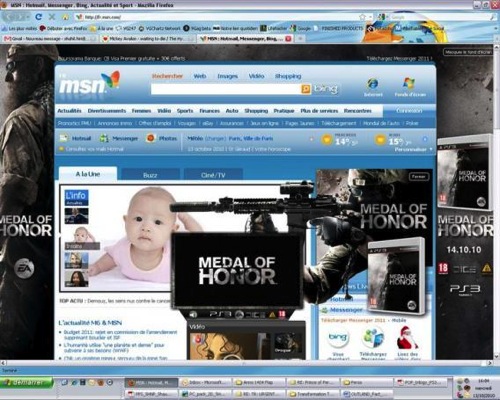
Task: Open the démarrer Start button
Action: click(x=27, y=382)
